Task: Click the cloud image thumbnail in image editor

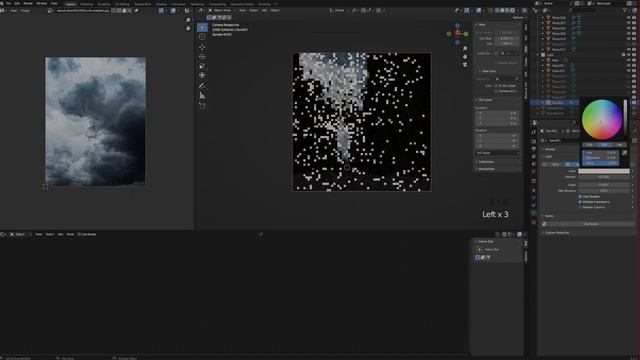Action: point(95,122)
